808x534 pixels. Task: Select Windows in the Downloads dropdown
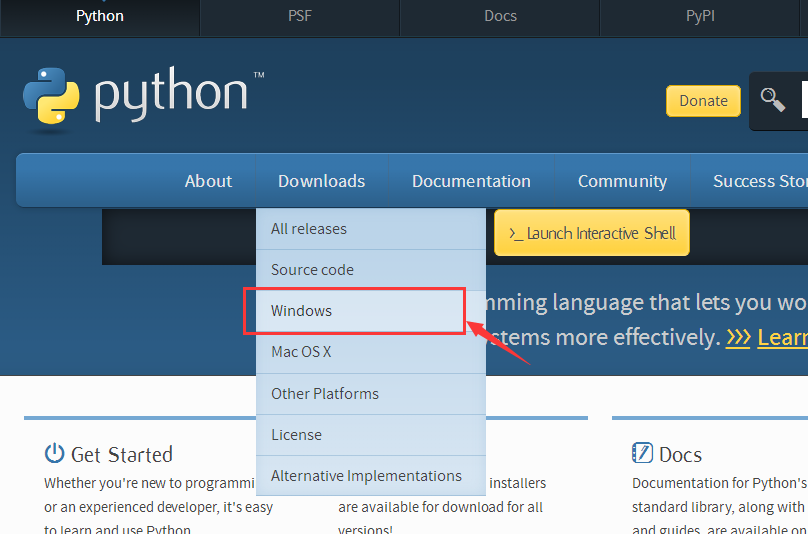[301, 311]
